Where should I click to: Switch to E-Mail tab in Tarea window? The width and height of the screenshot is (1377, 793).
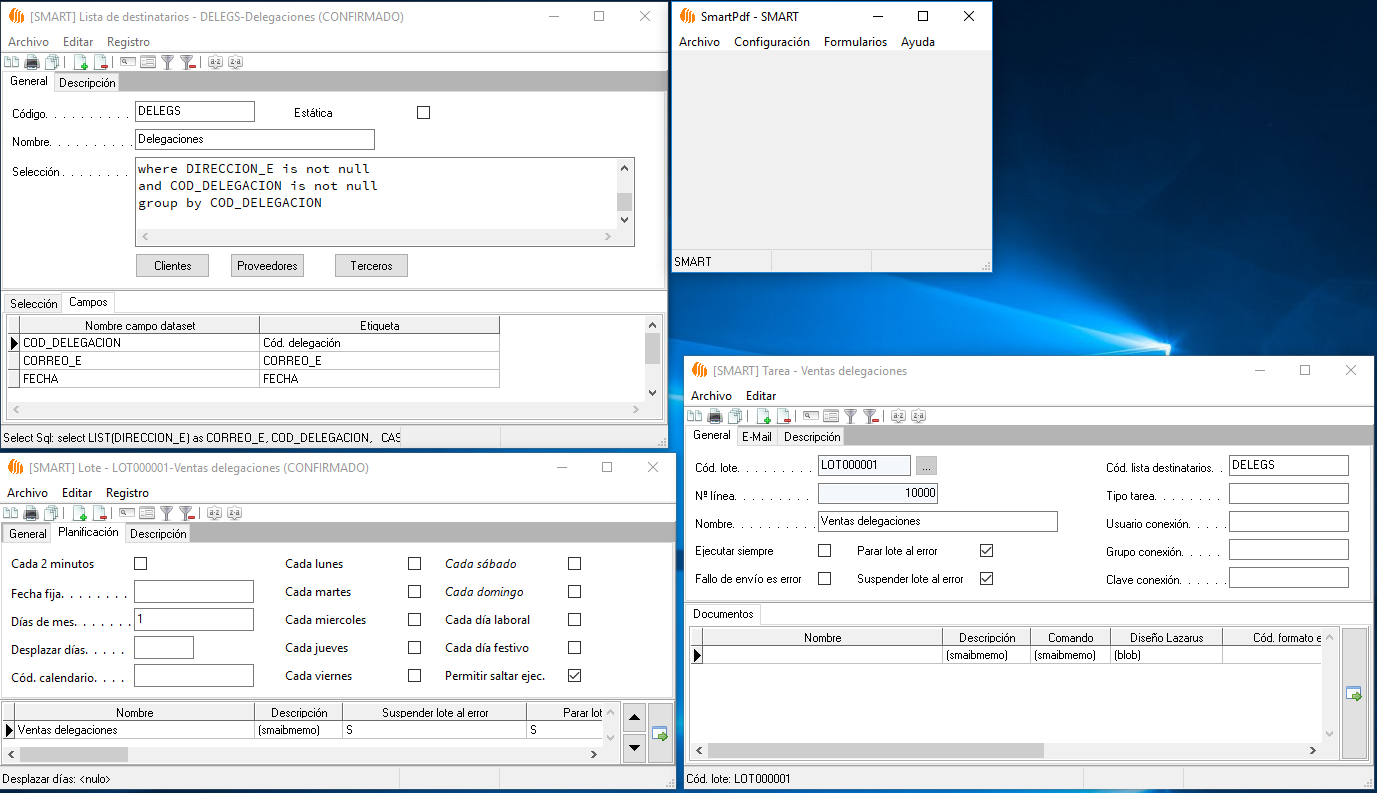pos(756,437)
